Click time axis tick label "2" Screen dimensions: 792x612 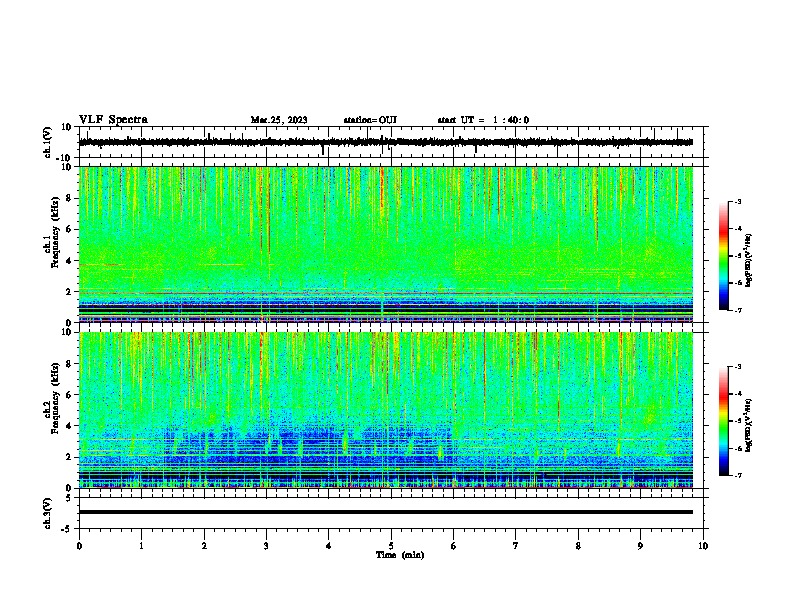tap(204, 546)
